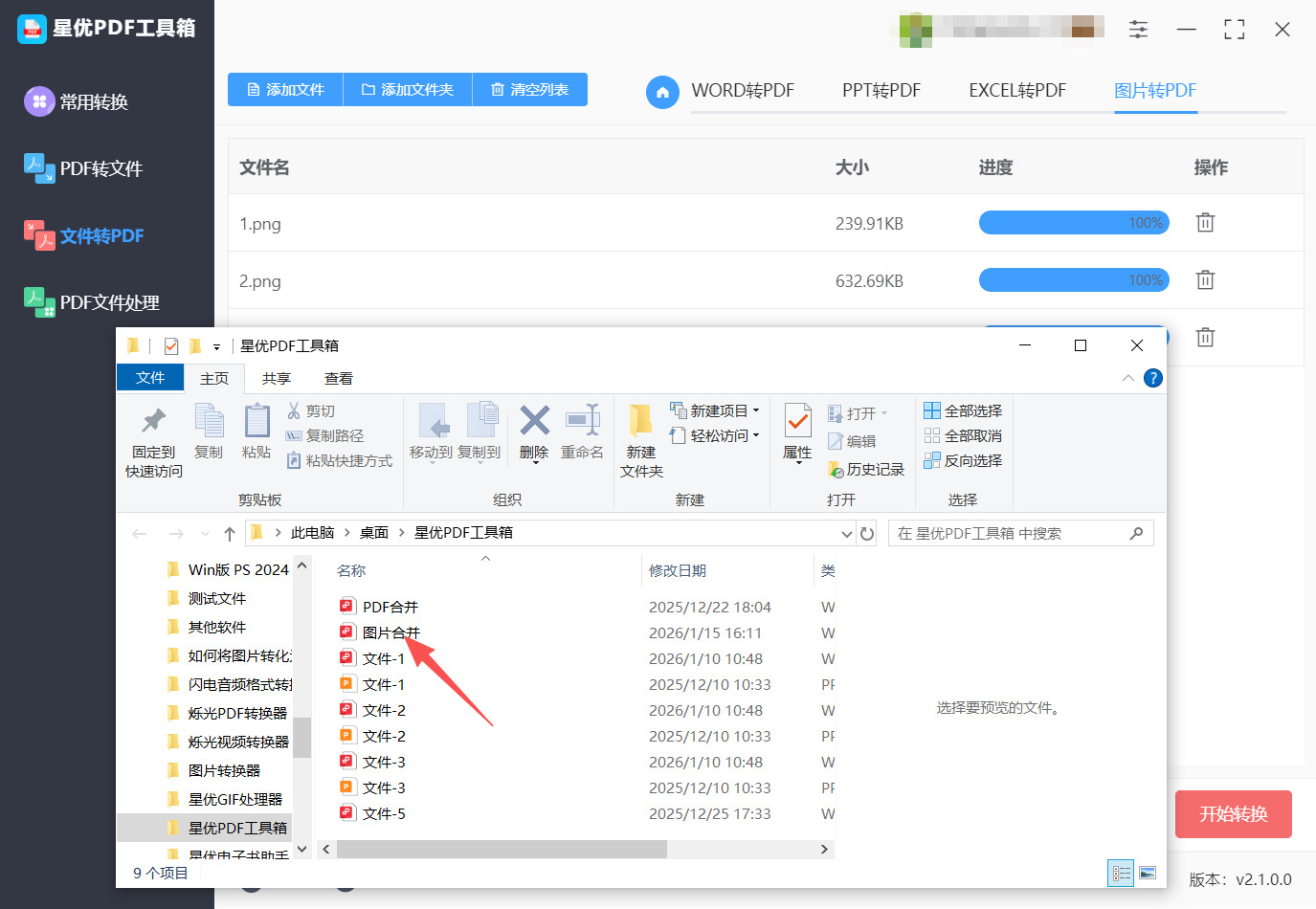Click the 删除 red X icon in Explorer
This screenshot has height=909, width=1316.
tap(534, 420)
